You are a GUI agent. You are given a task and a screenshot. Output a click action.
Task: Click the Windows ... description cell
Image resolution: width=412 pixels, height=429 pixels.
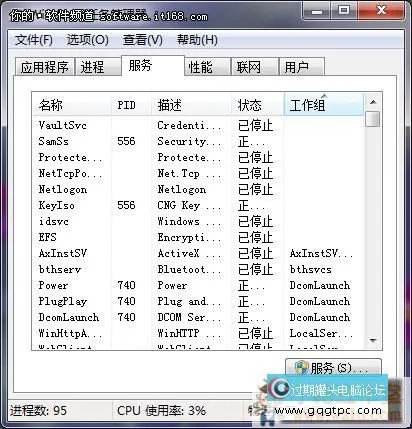pyautogui.click(x=189, y=221)
